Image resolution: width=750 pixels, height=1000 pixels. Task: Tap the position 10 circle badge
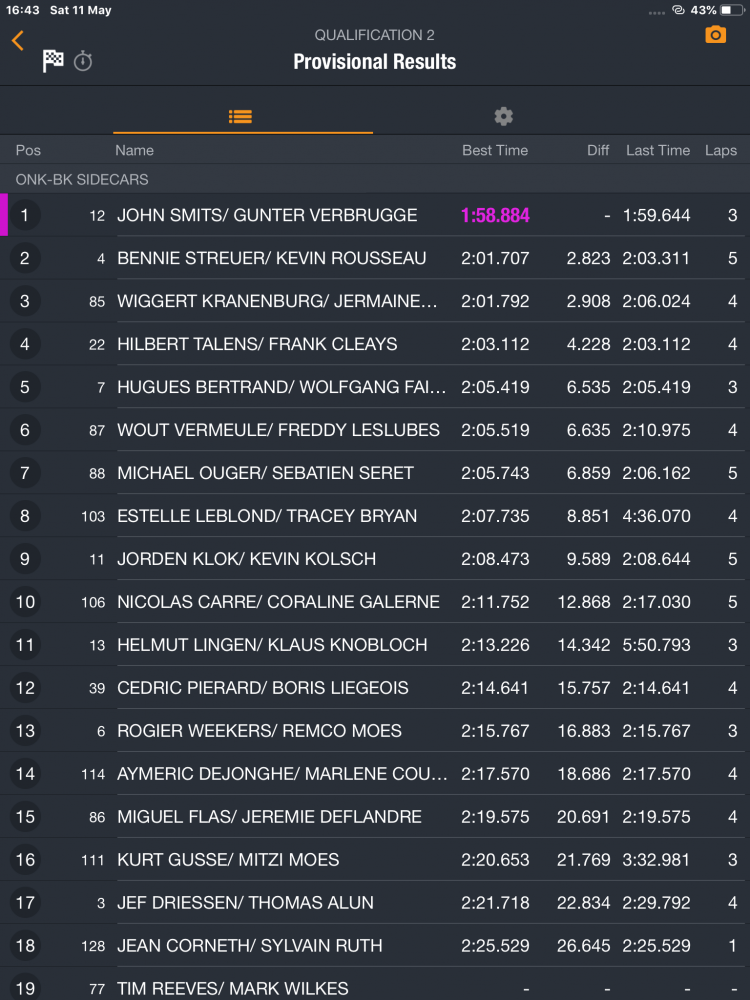(x=25, y=602)
